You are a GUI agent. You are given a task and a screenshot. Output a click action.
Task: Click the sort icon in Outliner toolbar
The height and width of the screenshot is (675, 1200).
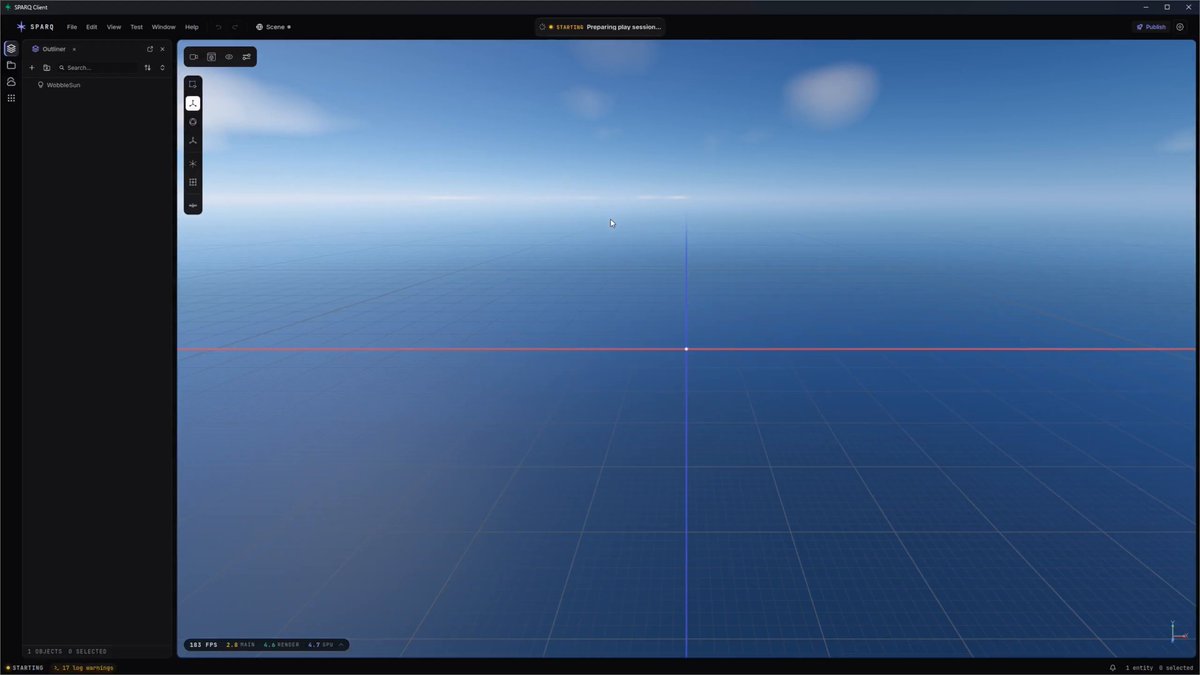(x=148, y=68)
